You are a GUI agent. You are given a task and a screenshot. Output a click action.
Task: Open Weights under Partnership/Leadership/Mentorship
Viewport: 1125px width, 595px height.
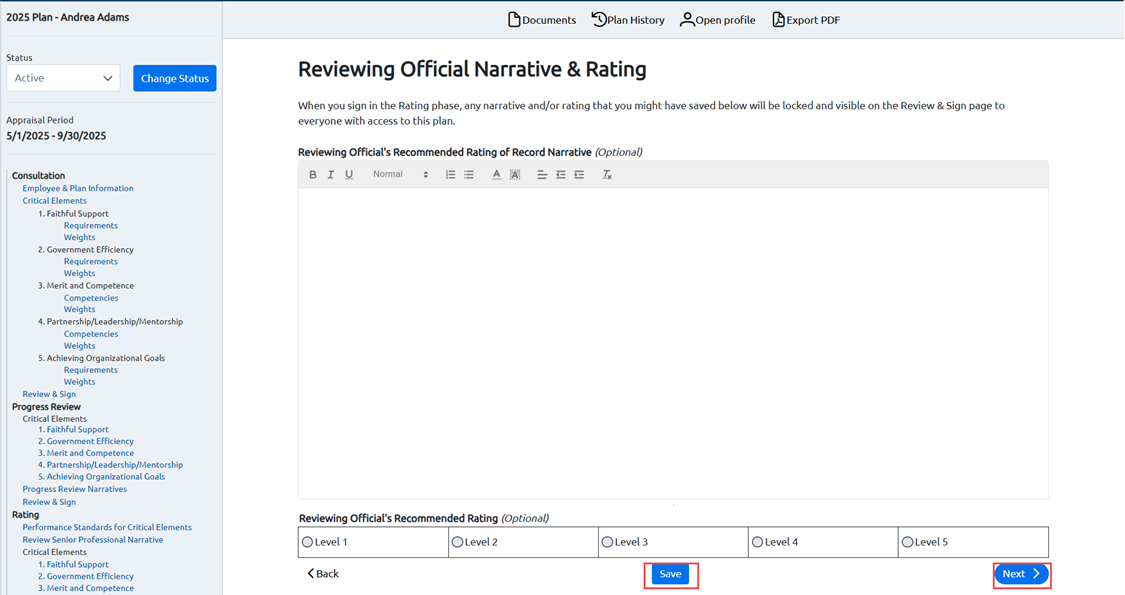pyautogui.click(x=79, y=346)
